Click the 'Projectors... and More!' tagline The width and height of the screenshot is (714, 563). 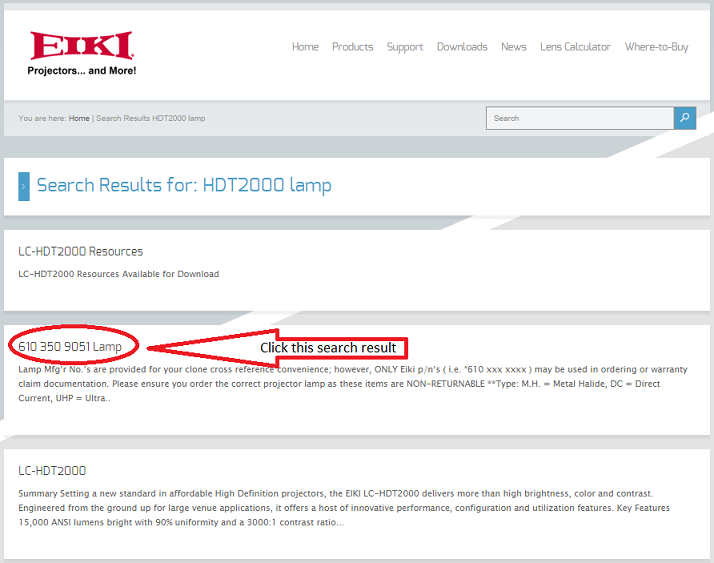(x=82, y=71)
